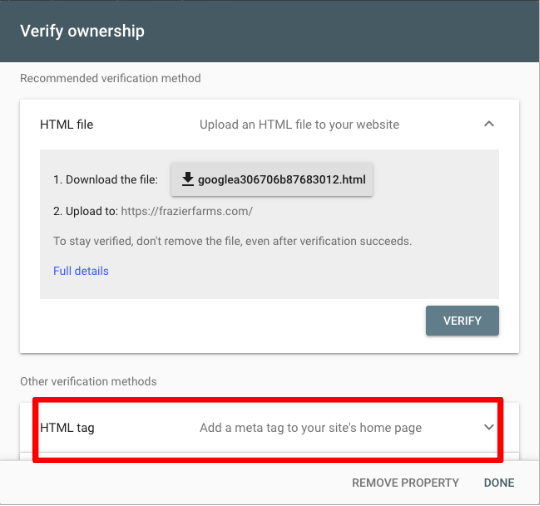Collapse the HTML file section chevron
Screen dimensions: 540x506
pos(489,124)
